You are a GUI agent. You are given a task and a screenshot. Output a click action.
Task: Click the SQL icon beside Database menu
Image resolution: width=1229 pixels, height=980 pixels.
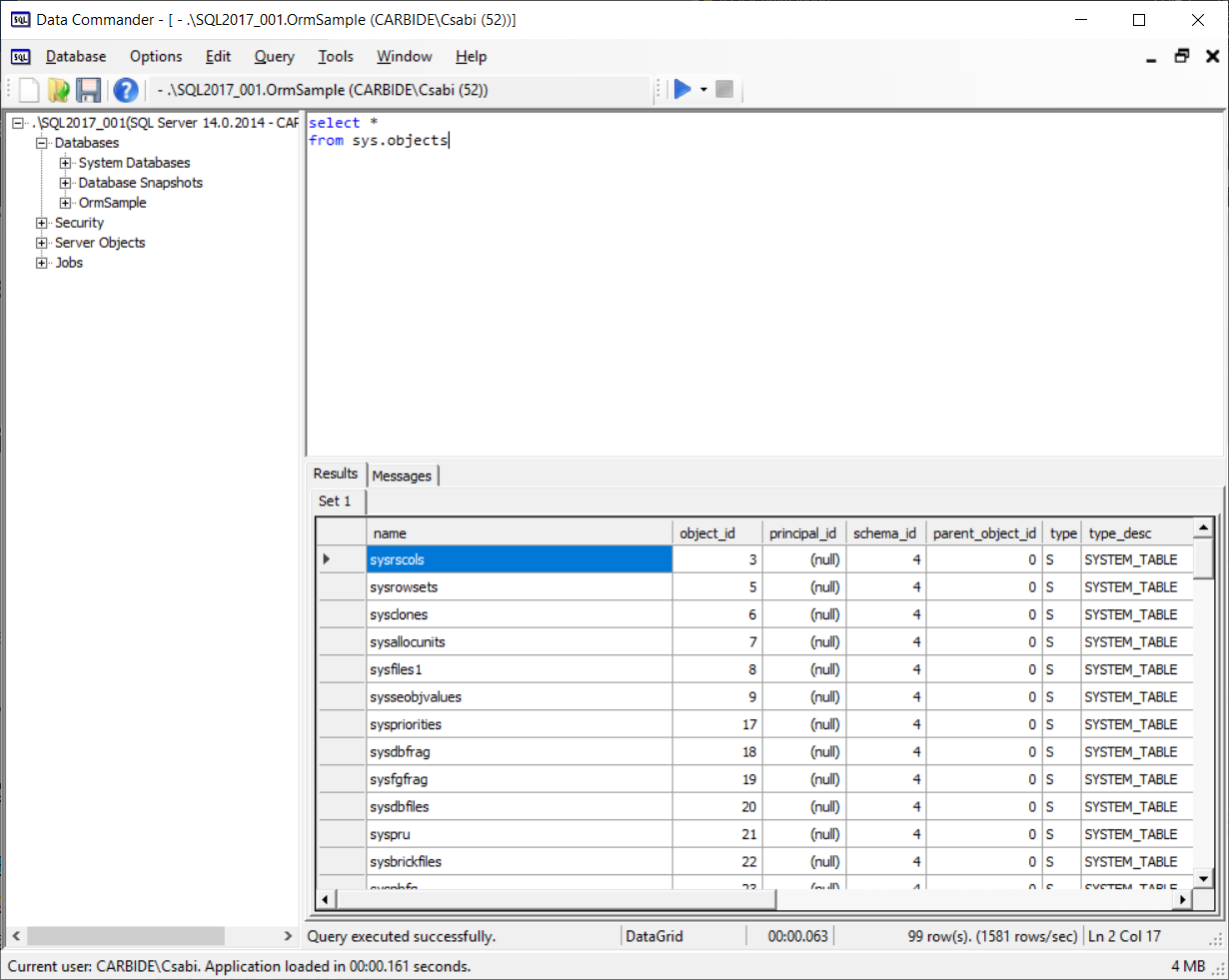[20, 57]
